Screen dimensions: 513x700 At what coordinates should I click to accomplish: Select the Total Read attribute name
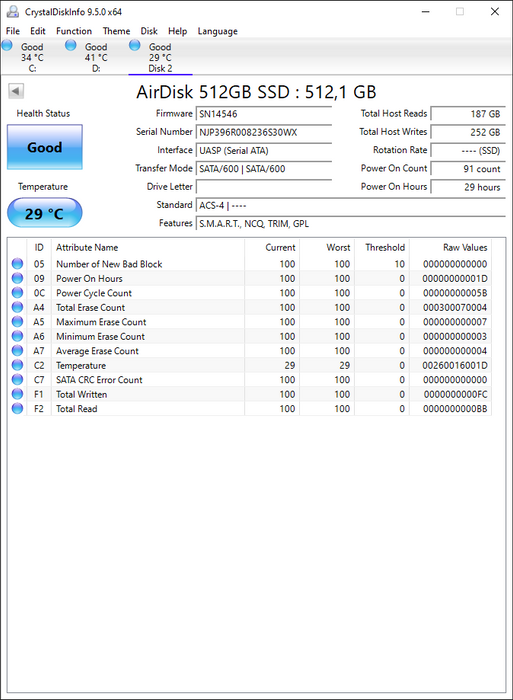76,409
